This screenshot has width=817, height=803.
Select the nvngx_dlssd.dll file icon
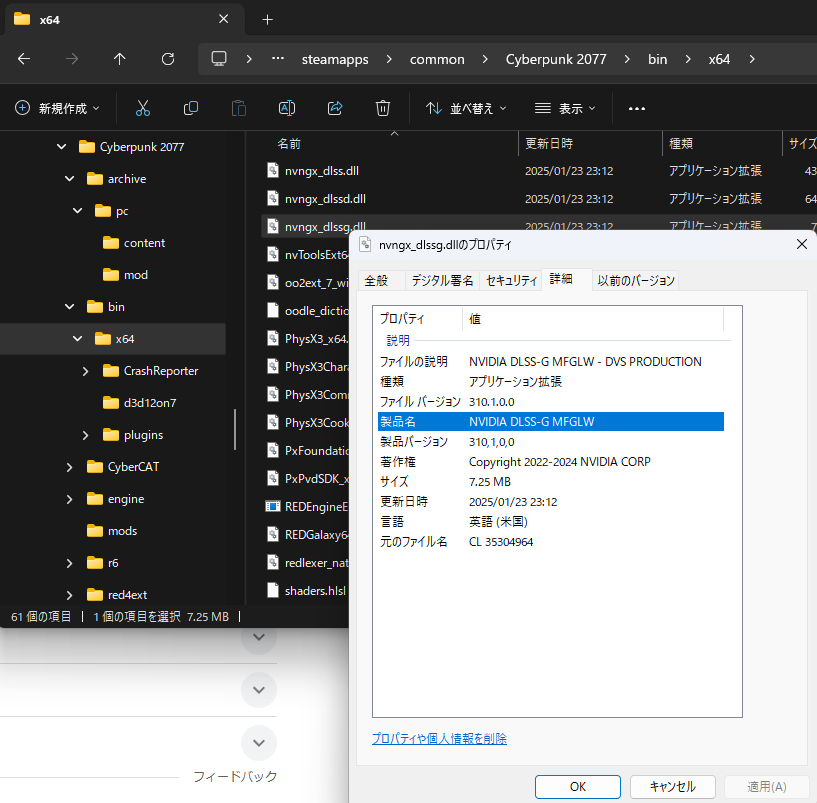(273, 199)
